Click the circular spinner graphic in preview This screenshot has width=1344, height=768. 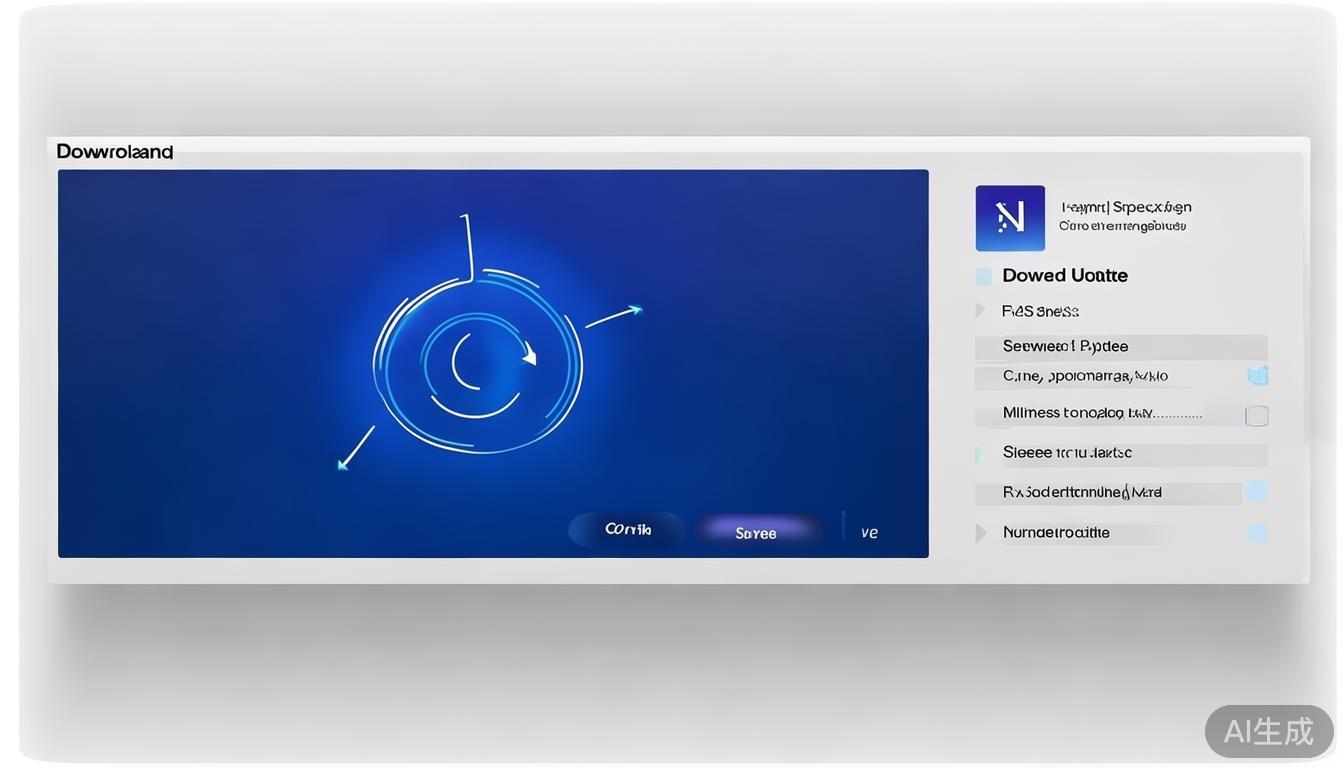(x=477, y=361)
